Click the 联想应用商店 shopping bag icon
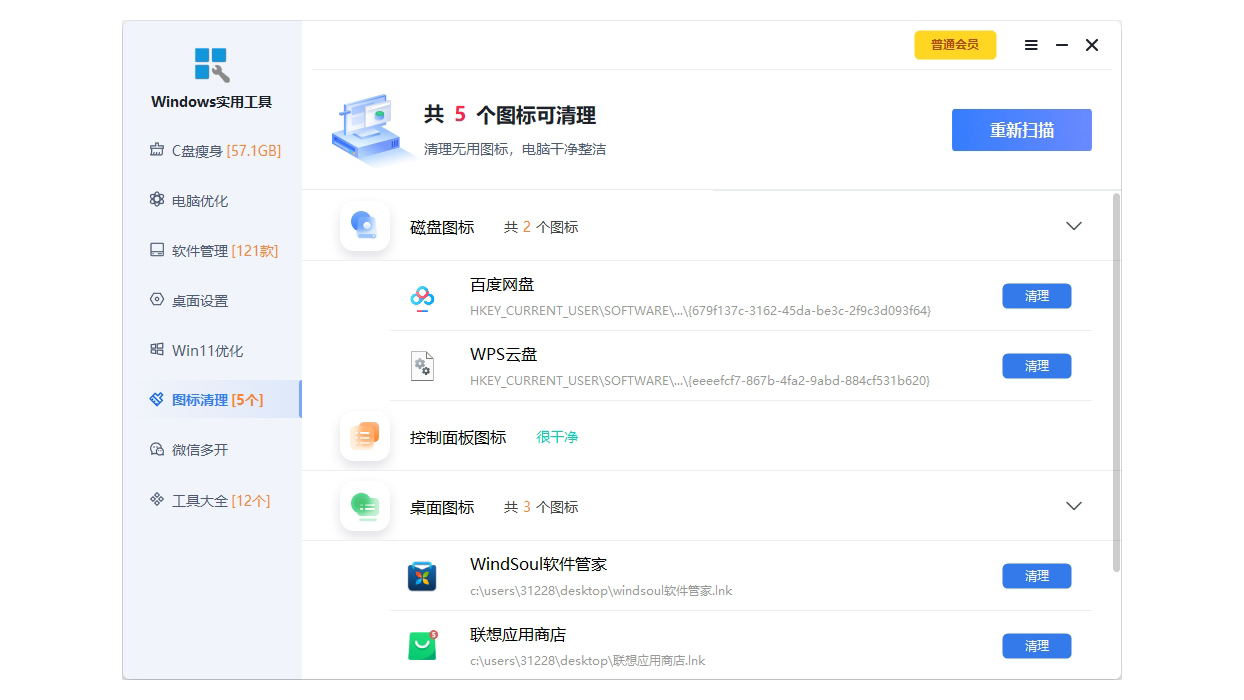This screenshot has width=1244, height=700. click(x=422, y=646)
